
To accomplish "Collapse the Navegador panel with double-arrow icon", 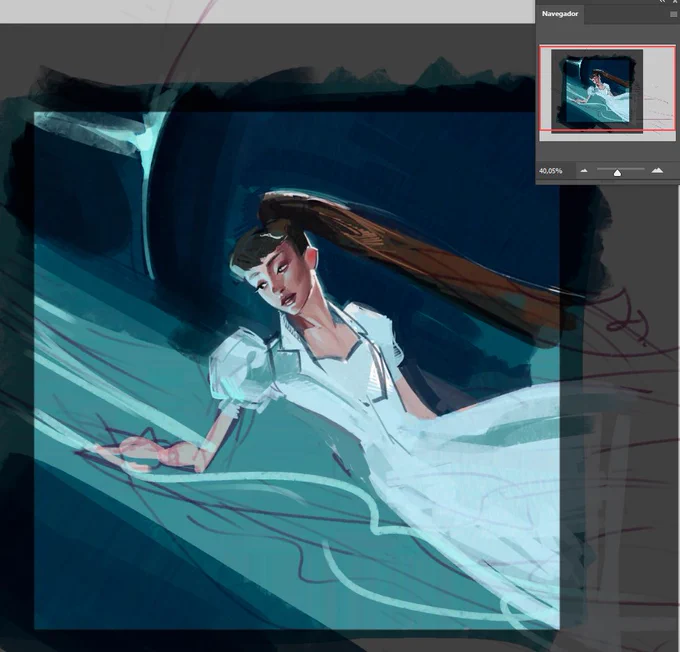I will [x=662, y=2].
